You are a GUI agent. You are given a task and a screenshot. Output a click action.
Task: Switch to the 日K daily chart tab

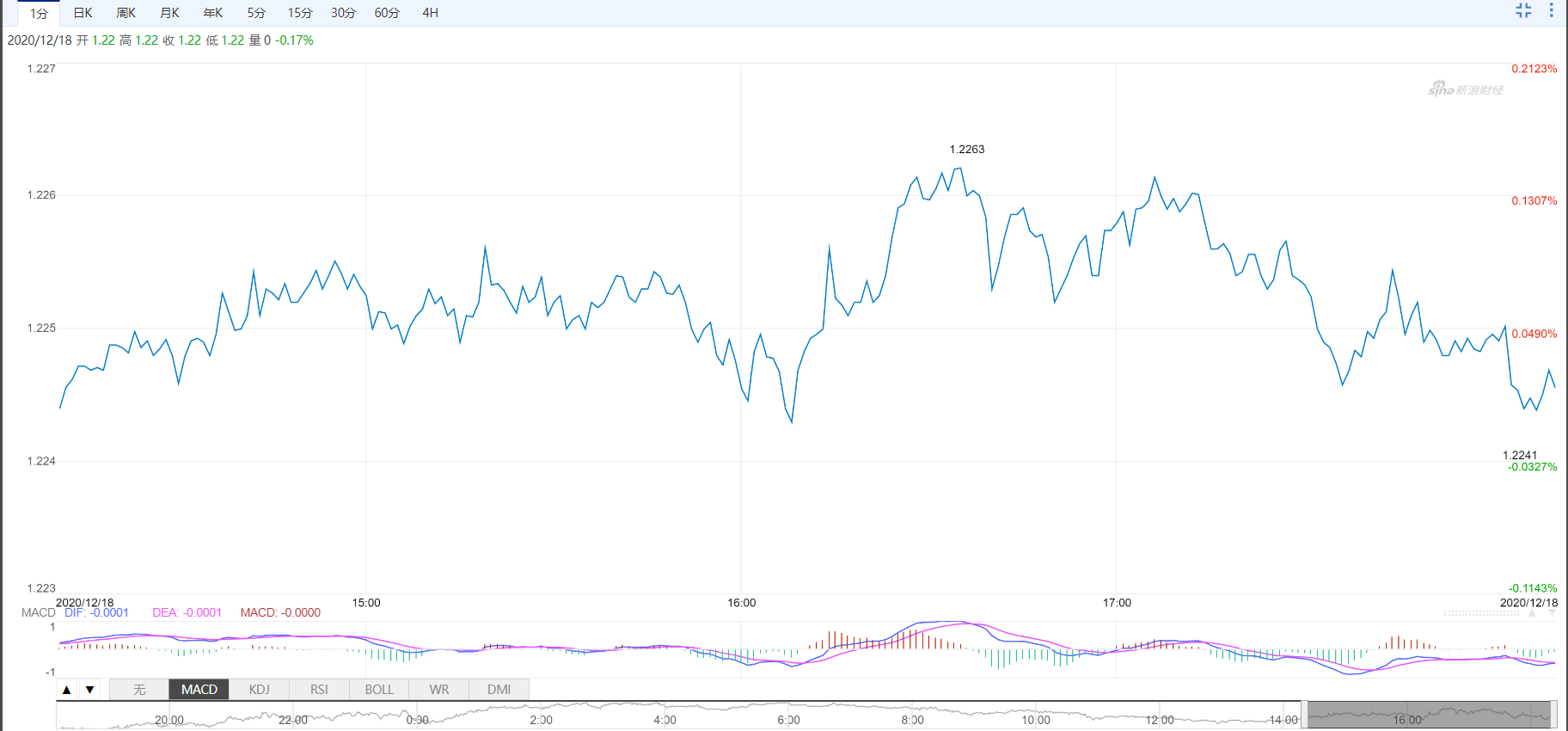coord(83,13)
